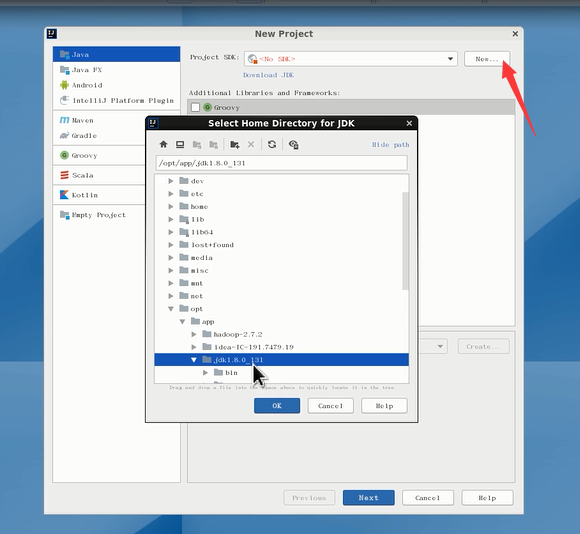
Task: Click the New Folder toolbar icon
Action: 235,144
